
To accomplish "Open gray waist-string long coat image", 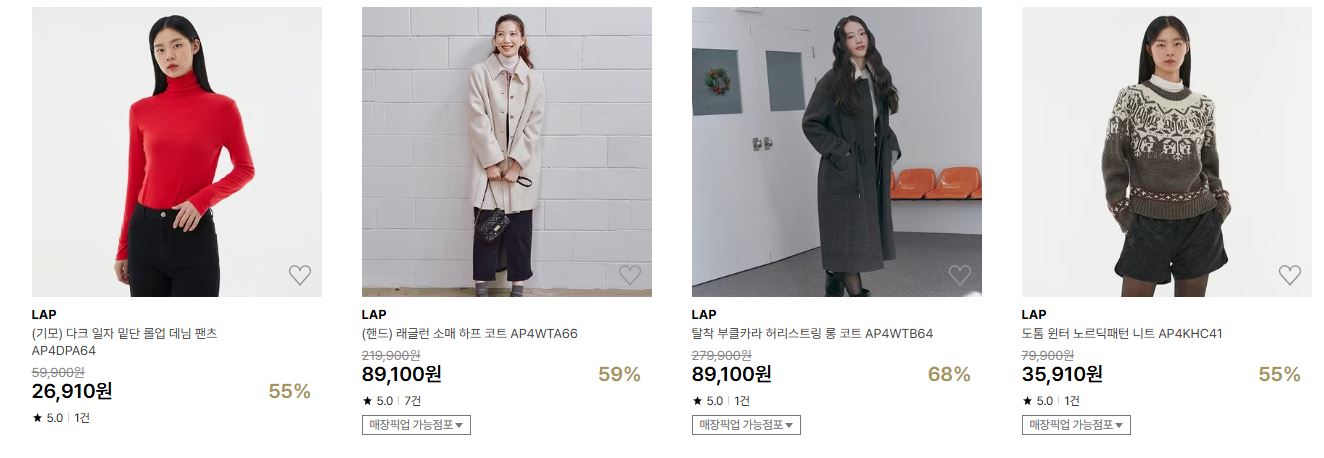I will coord(837,152).
